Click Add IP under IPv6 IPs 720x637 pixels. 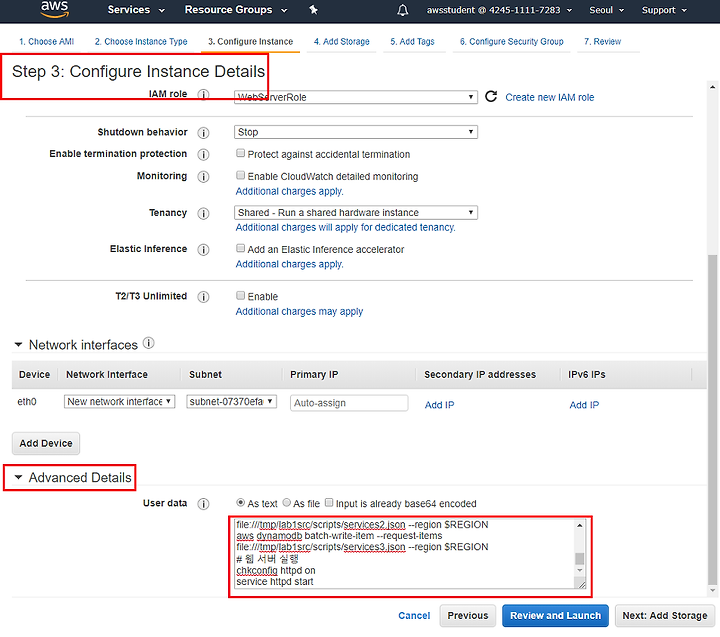click(x=584, y=405)
